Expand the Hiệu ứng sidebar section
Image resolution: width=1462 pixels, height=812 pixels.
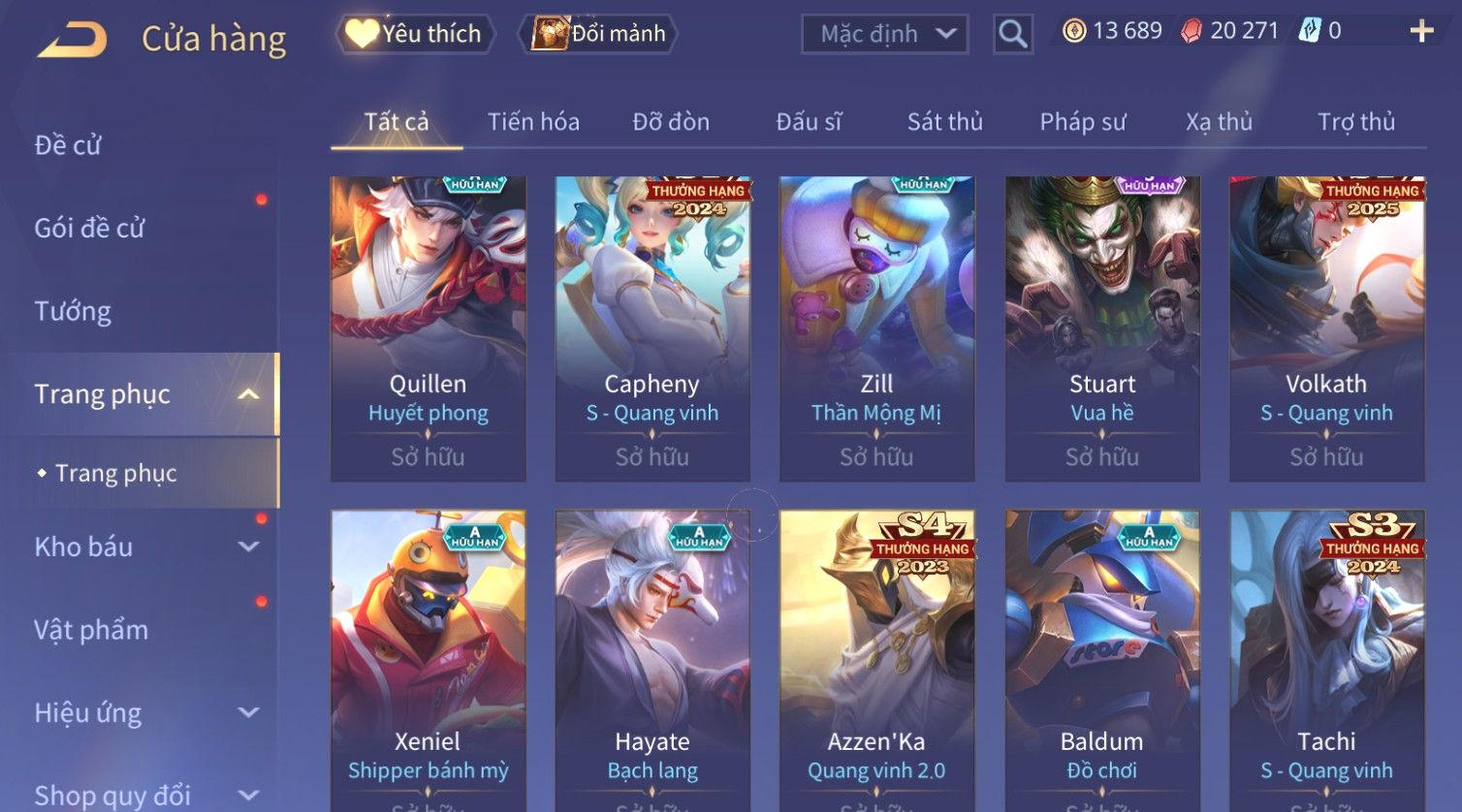248,713
